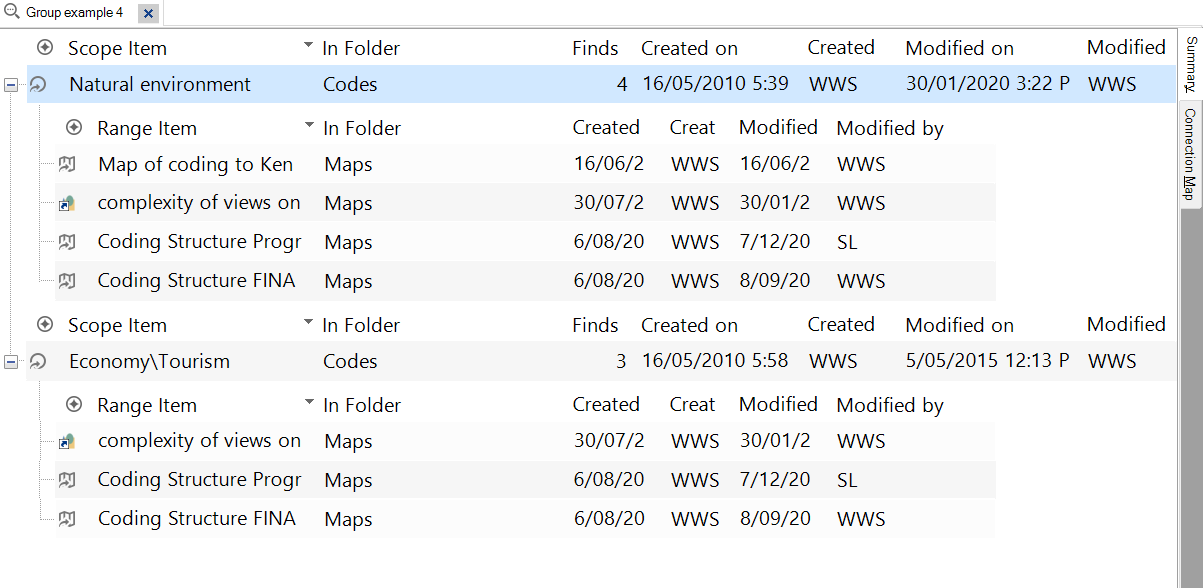Collapse the Natural environment group

(x=11, y=85)
